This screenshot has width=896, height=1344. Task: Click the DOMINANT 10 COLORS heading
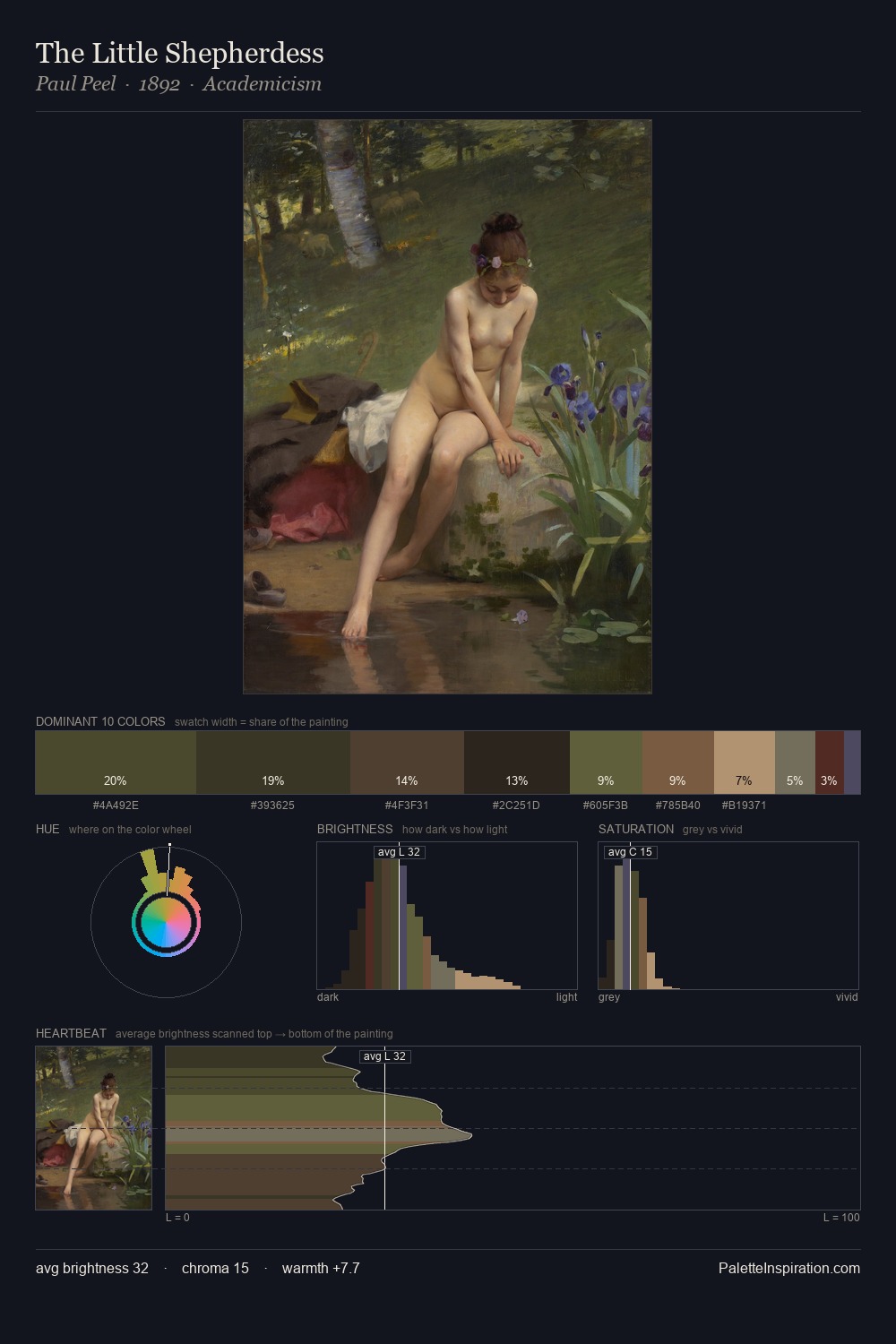tap(100, 722)
